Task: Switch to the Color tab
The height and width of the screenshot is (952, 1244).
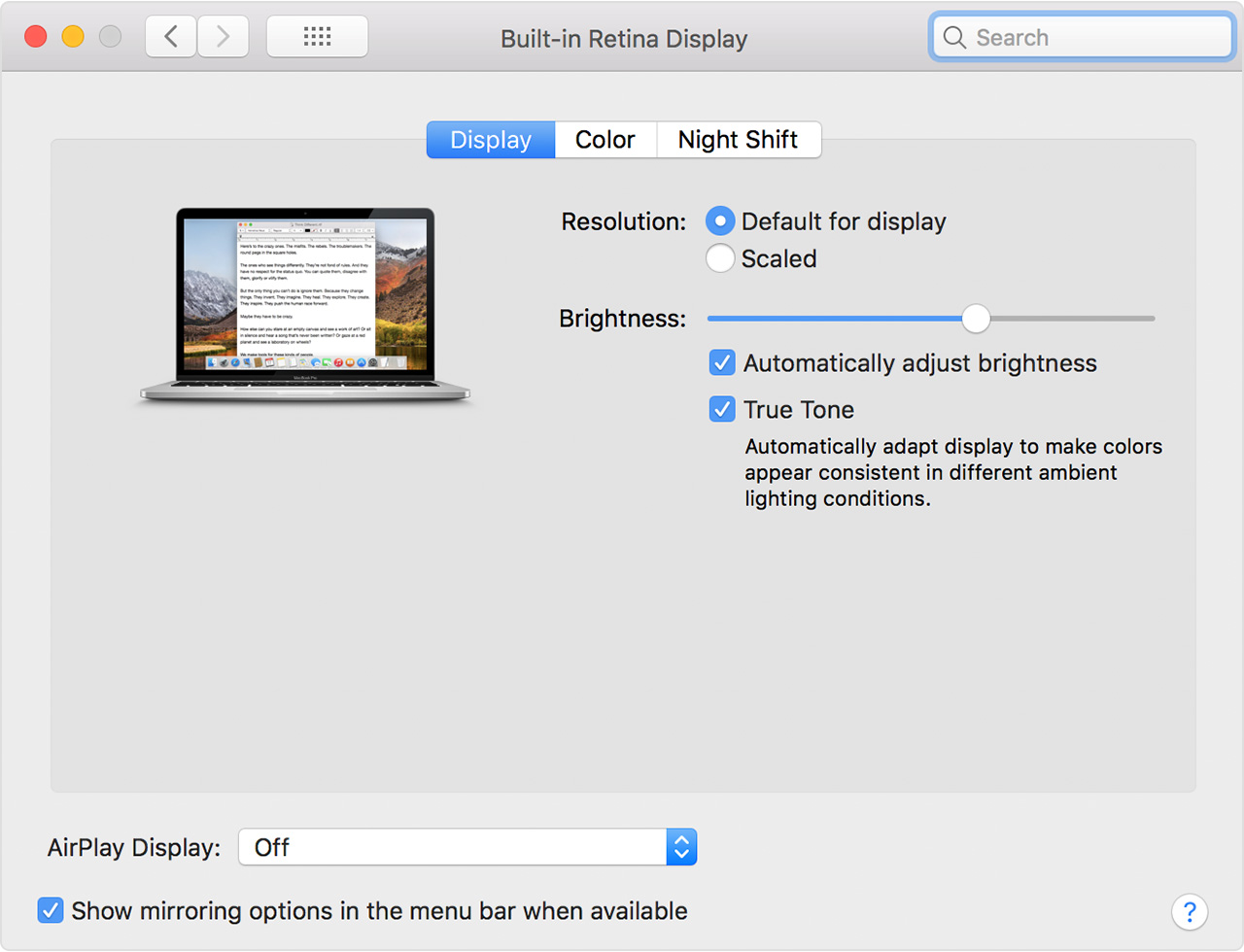Action: point(605,139)
